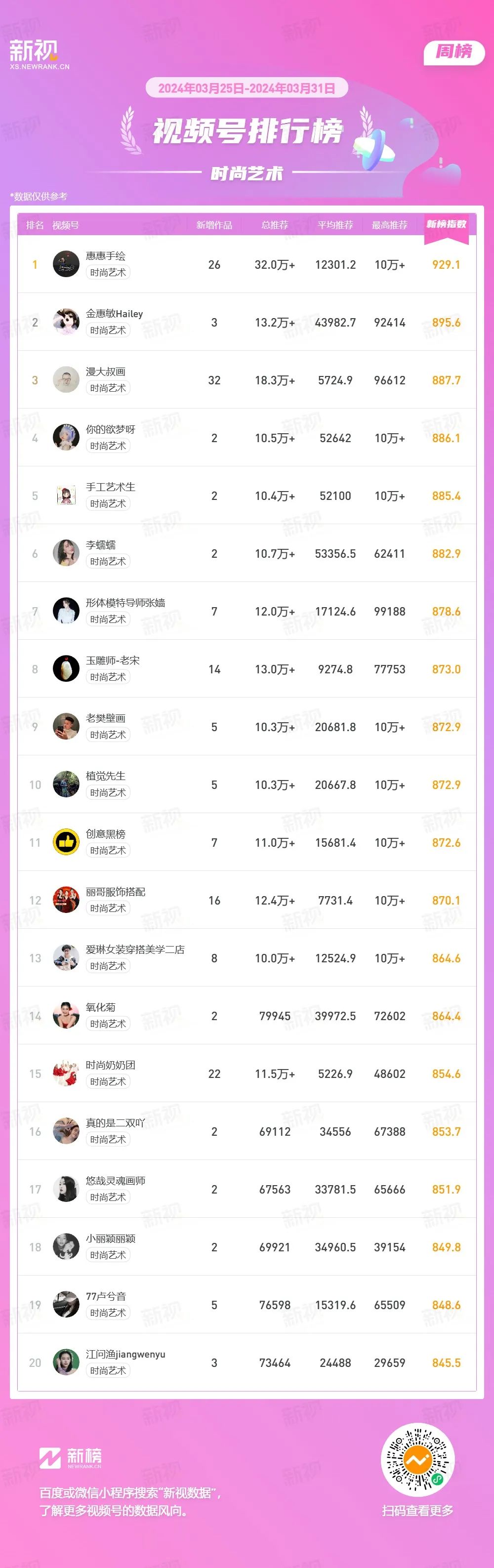Screen dimensions: 494x1568
Task: Open the 手工艺术生 account name
Action: pos(111,487)
